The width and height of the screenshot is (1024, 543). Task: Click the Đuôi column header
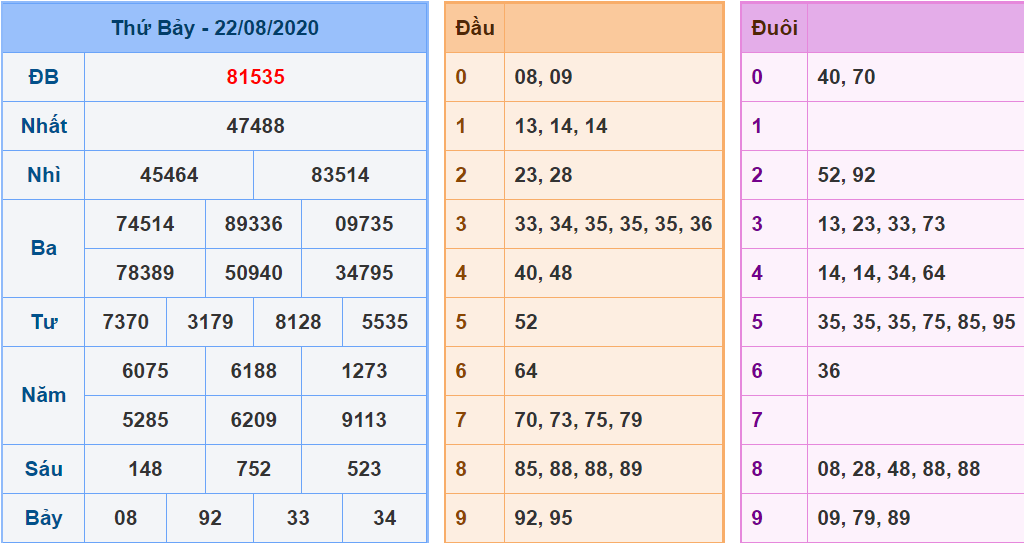pos(774,28)
